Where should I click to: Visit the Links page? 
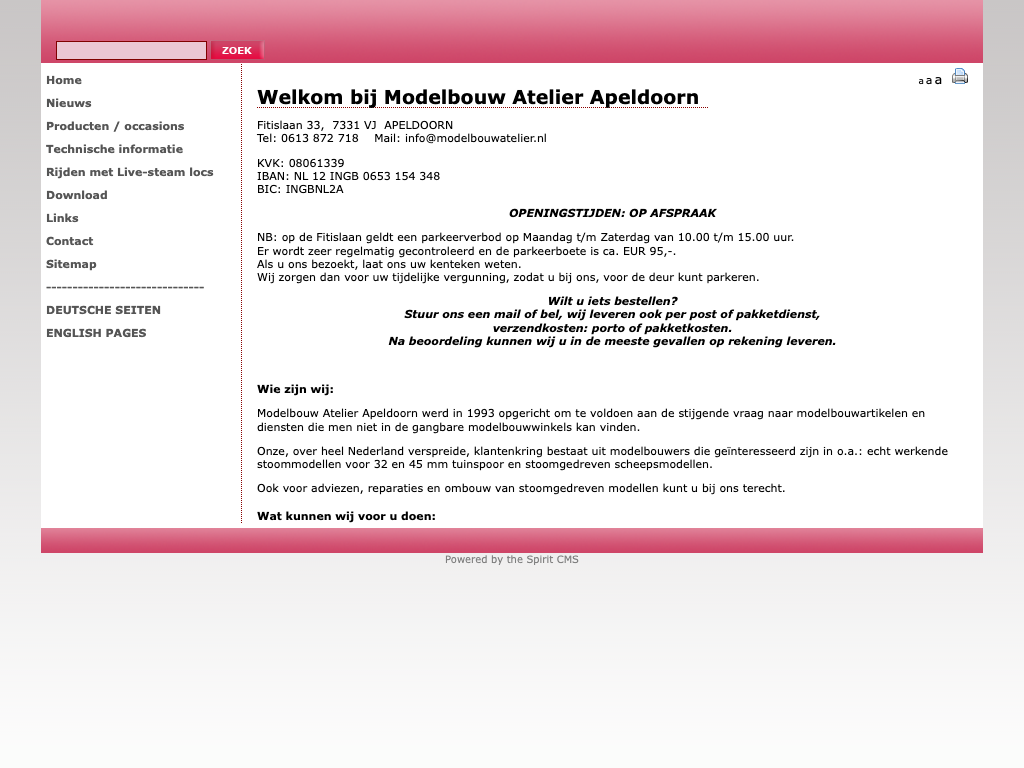click(x=62, y=218)
